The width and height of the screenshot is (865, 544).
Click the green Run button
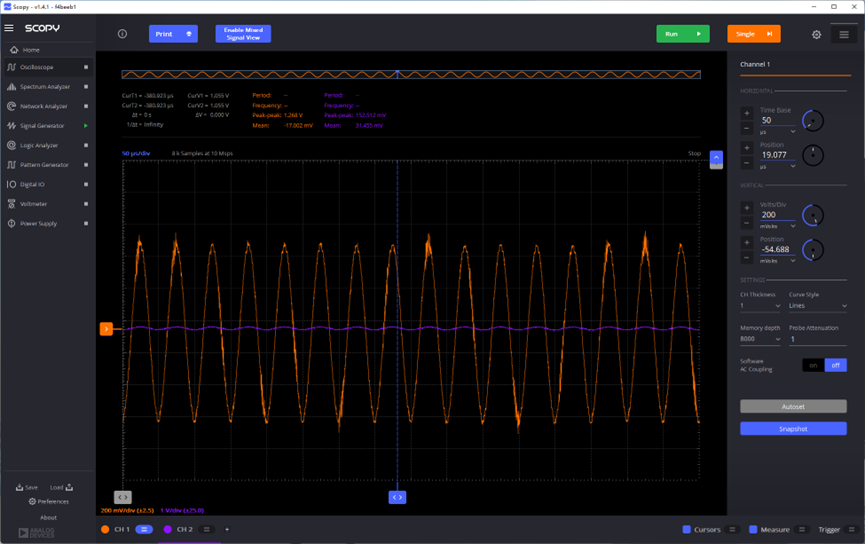tap(683, 34)
